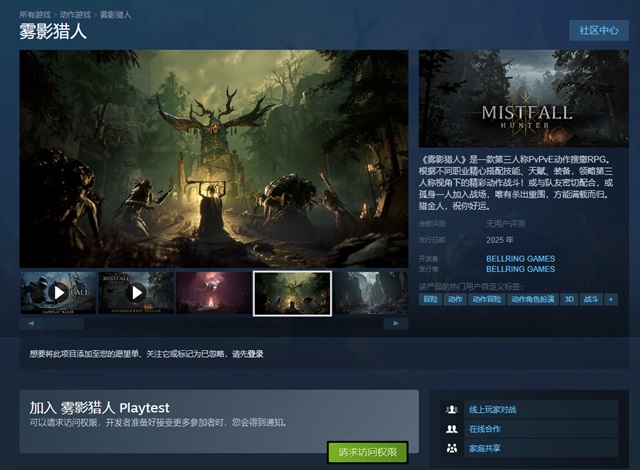The width and height of the screenshot is (640, 470).
Task: Open the 在线合作 feature link
Action: (485, 429)
